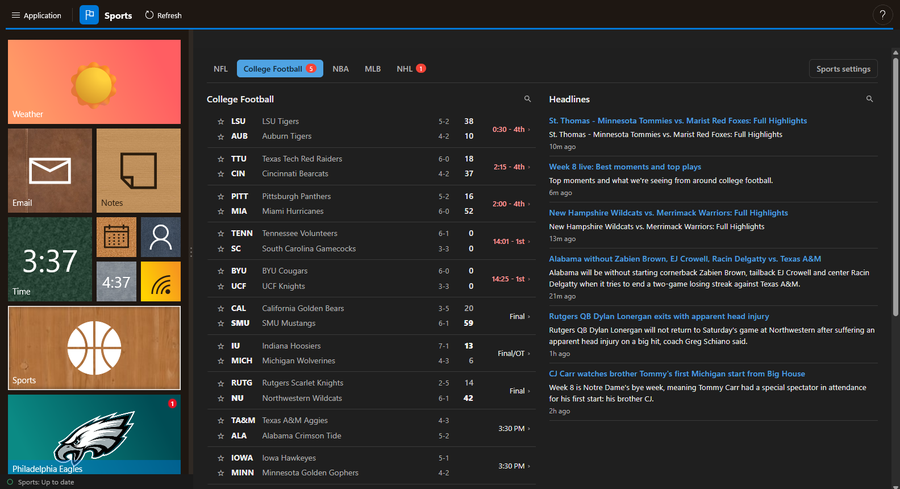Star the BYU Cougars

click(x=220, y=271)
